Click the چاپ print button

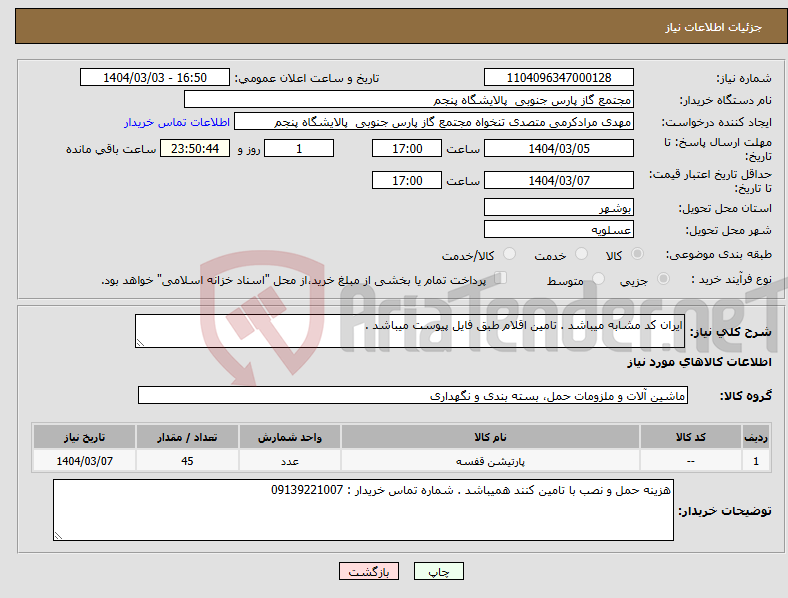439,571
